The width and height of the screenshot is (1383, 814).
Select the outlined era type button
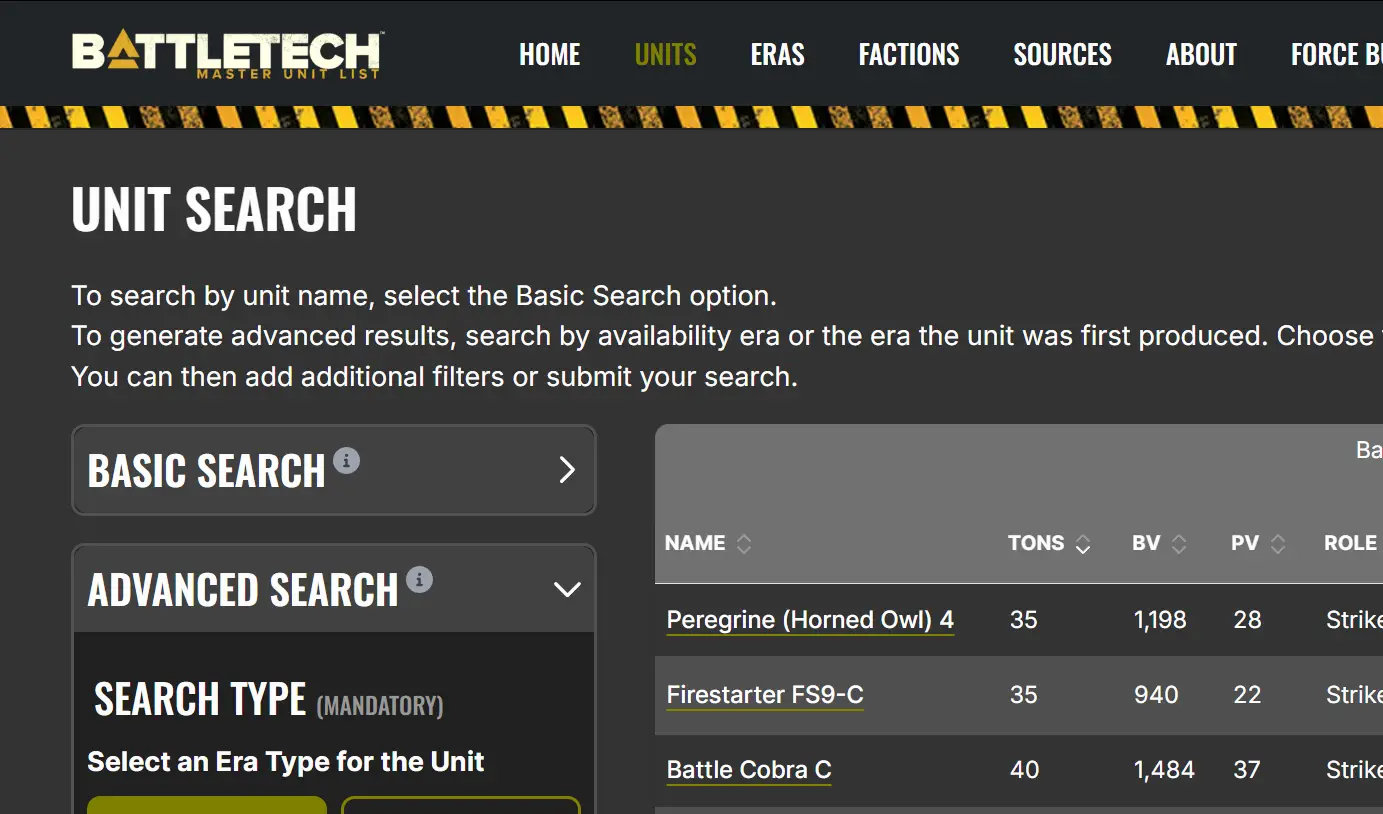tap(461, 805)
